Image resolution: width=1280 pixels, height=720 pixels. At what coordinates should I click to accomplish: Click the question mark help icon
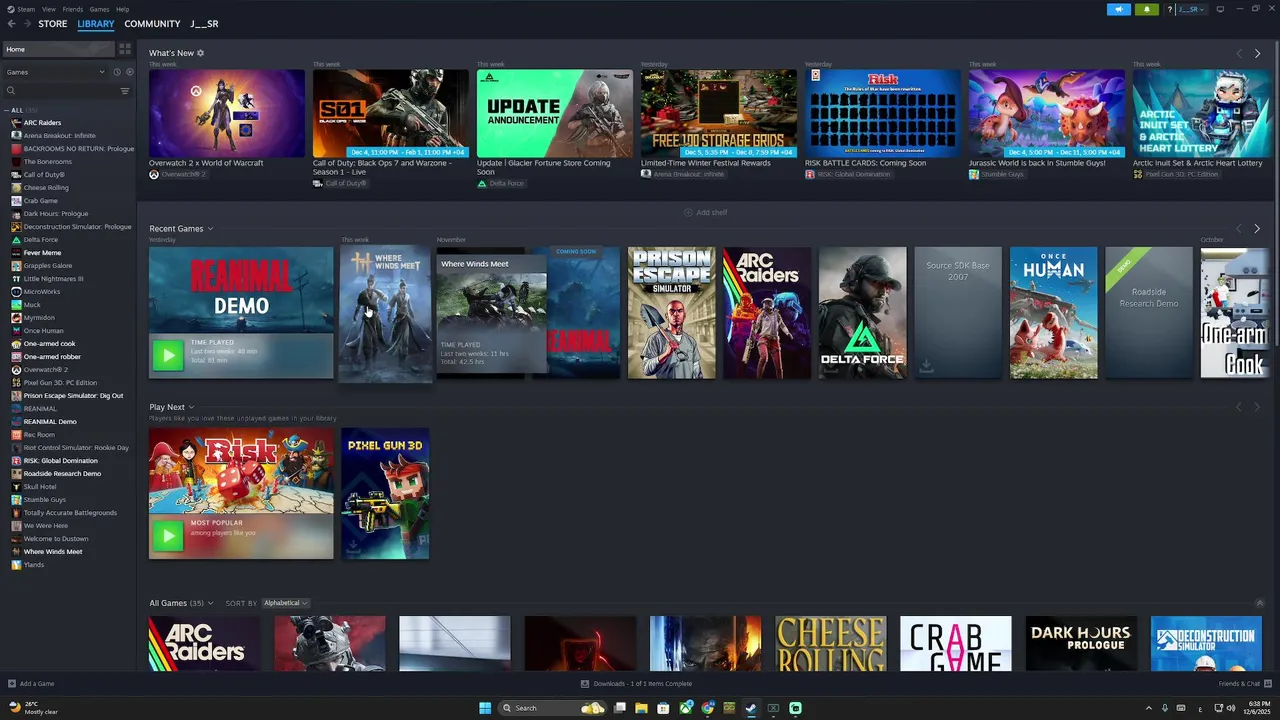1169,9
